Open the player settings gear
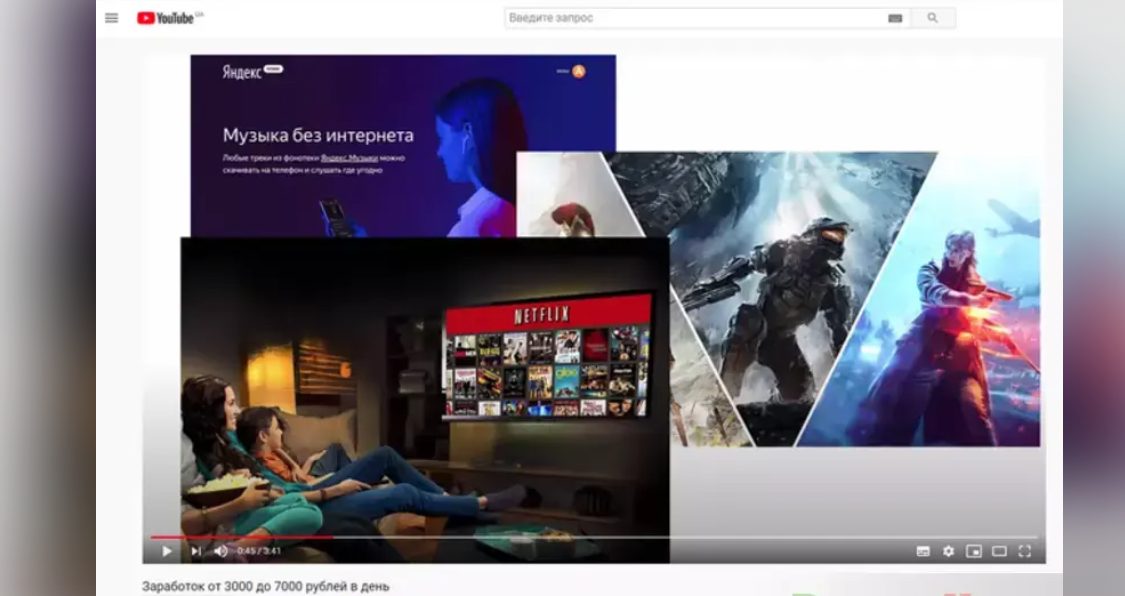Image resolution: width=1125 pixels, height=596 pixels. tap(949, 551)
